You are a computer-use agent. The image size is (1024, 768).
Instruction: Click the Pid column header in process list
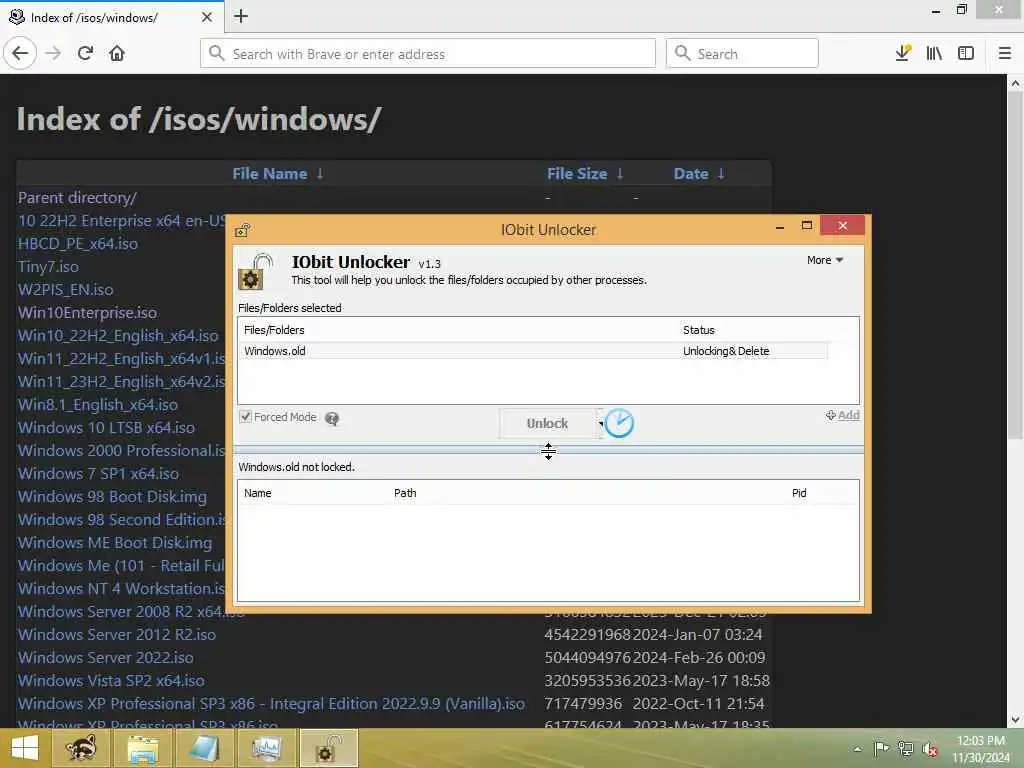coord(799,493)
